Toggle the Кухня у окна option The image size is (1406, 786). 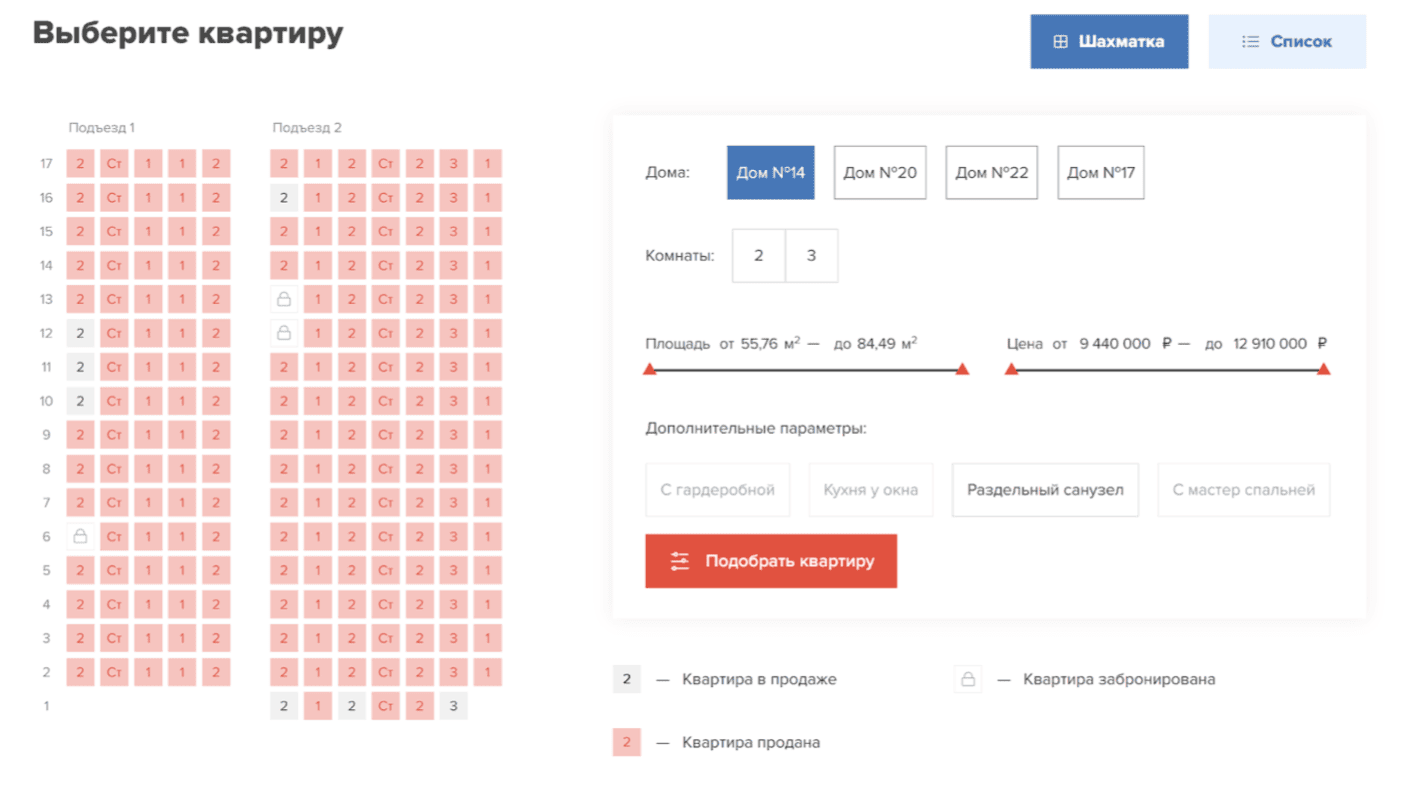click(870, 490)
